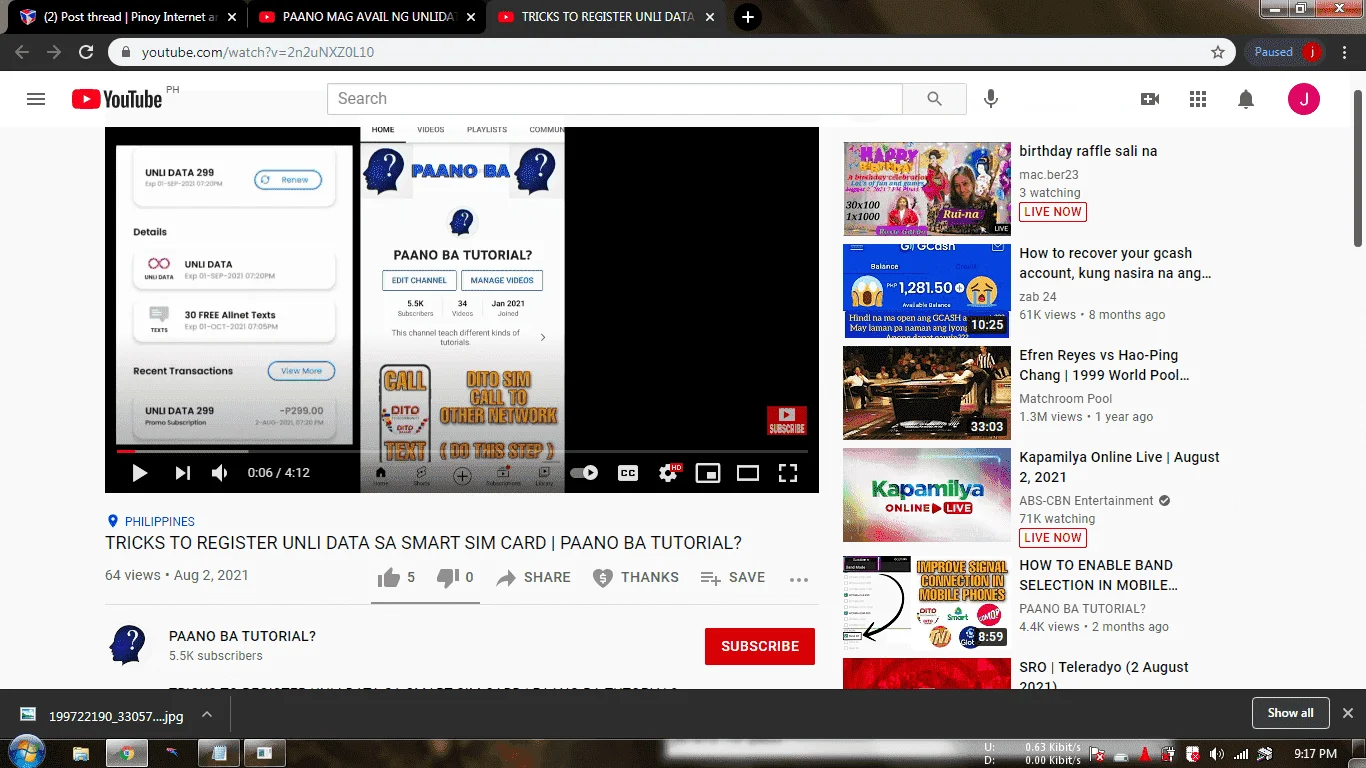Start voice search with the microphone
The image size is (1366, 768).
click(990, 99)
